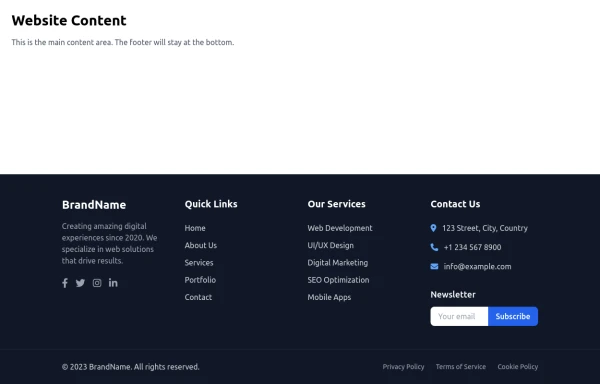Open the LinkedIn social icon
The image size is (600, 384).
click(113, 283)
